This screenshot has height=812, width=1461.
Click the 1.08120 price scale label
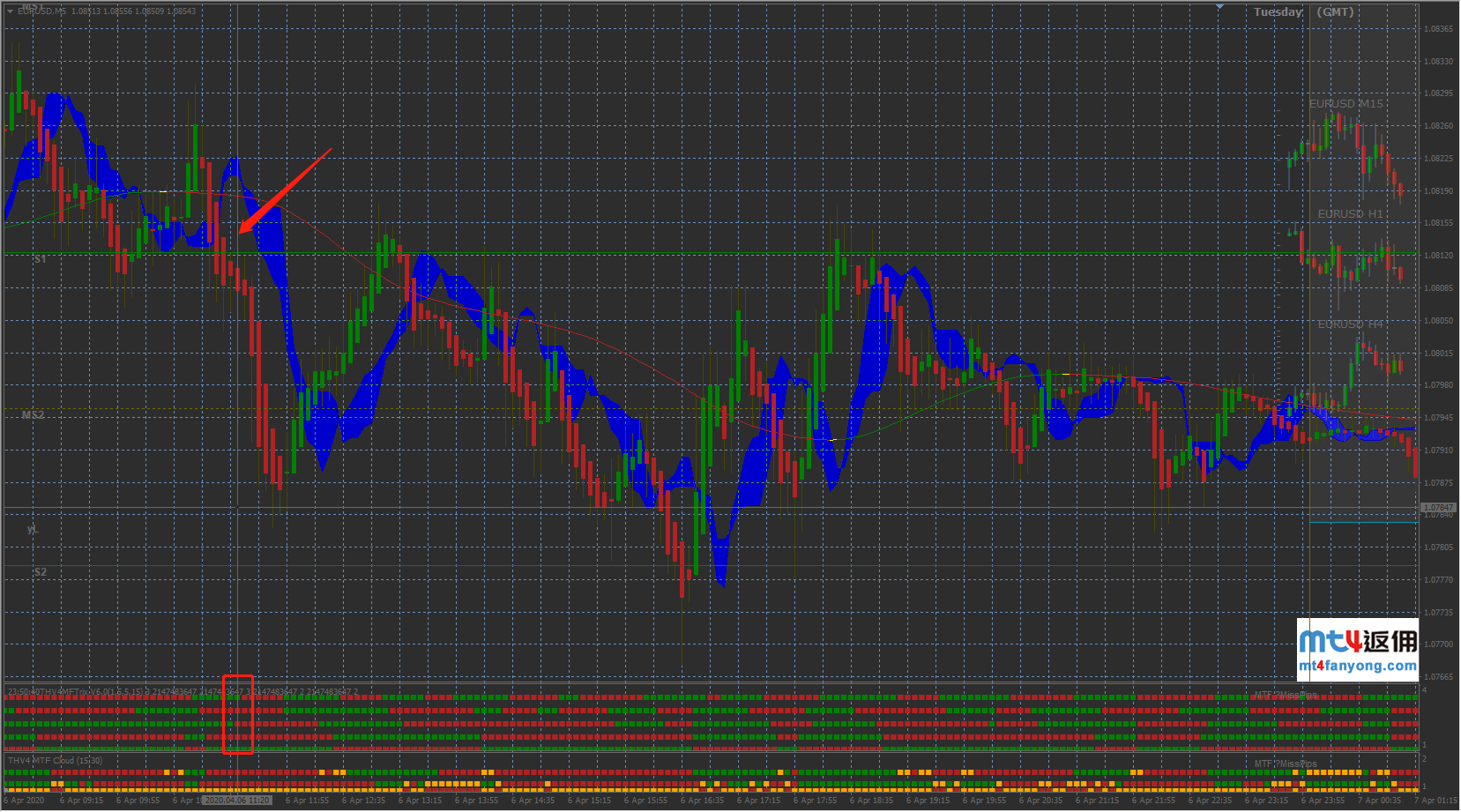click(1438, 256)
